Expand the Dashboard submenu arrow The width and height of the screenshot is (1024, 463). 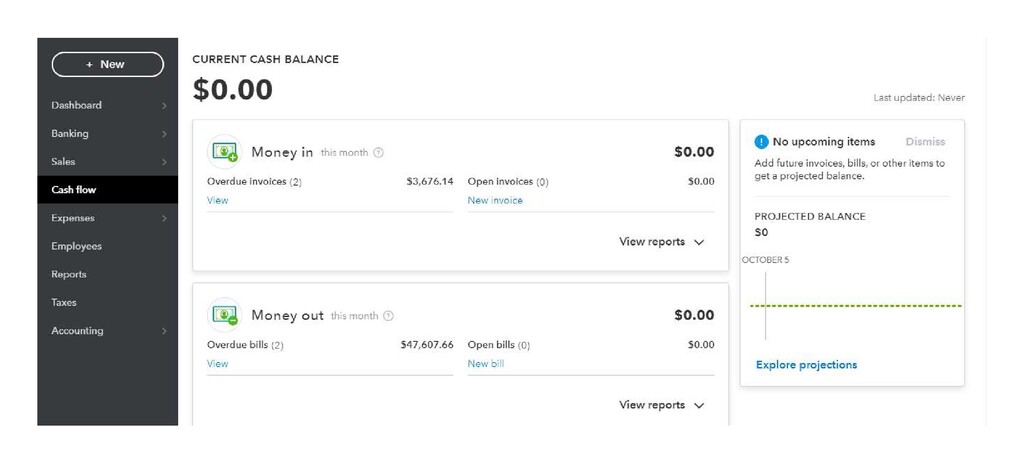(164, 105)
